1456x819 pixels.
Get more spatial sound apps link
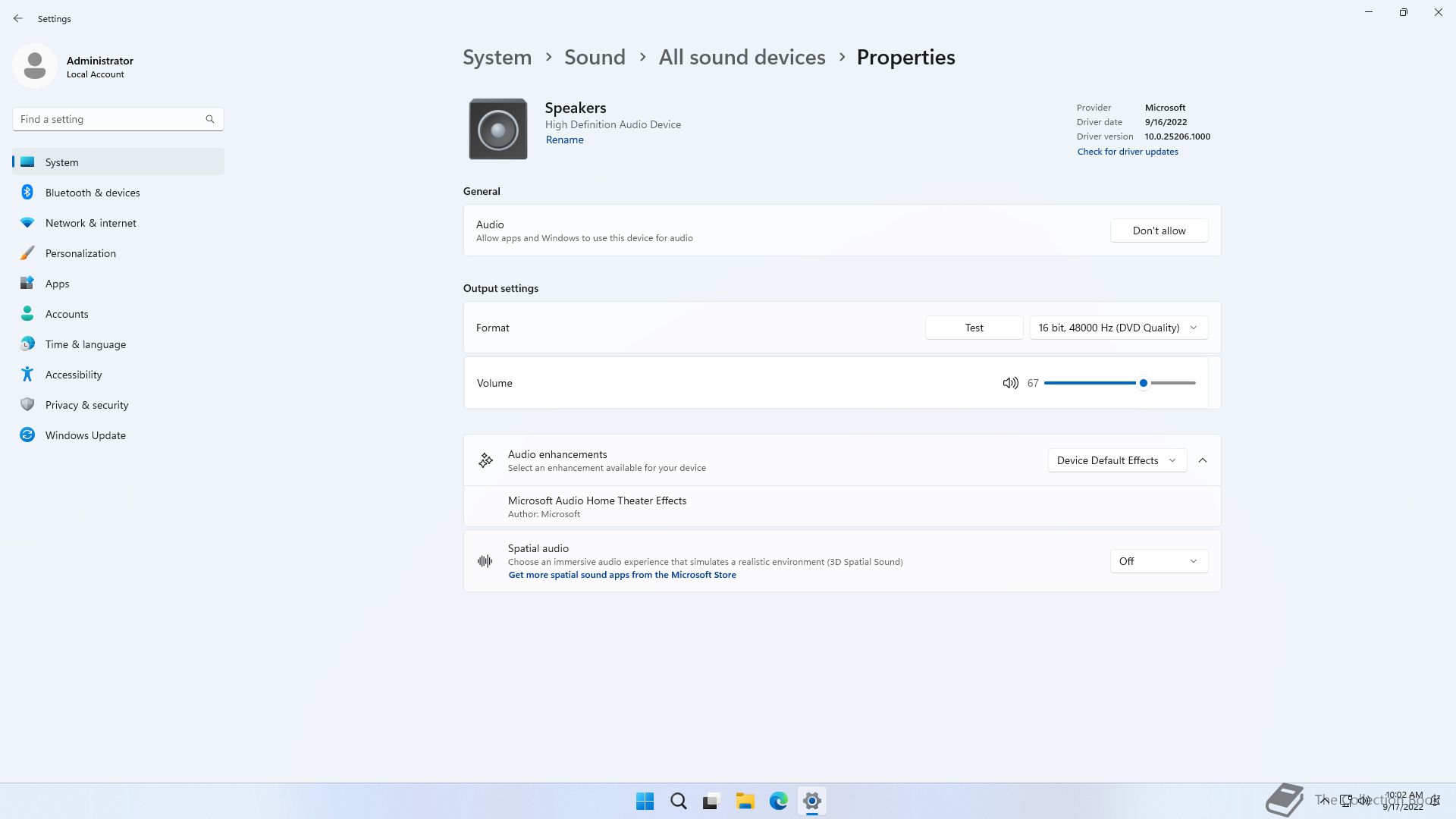(622, 576)
